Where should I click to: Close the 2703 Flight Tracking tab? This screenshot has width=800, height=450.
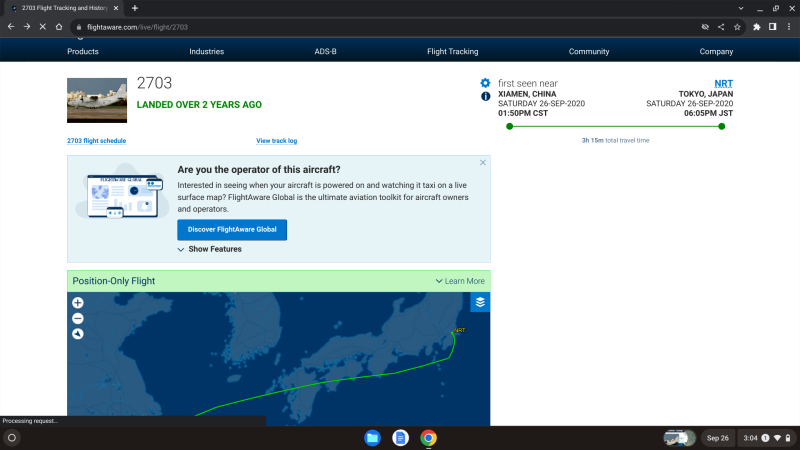116,8
